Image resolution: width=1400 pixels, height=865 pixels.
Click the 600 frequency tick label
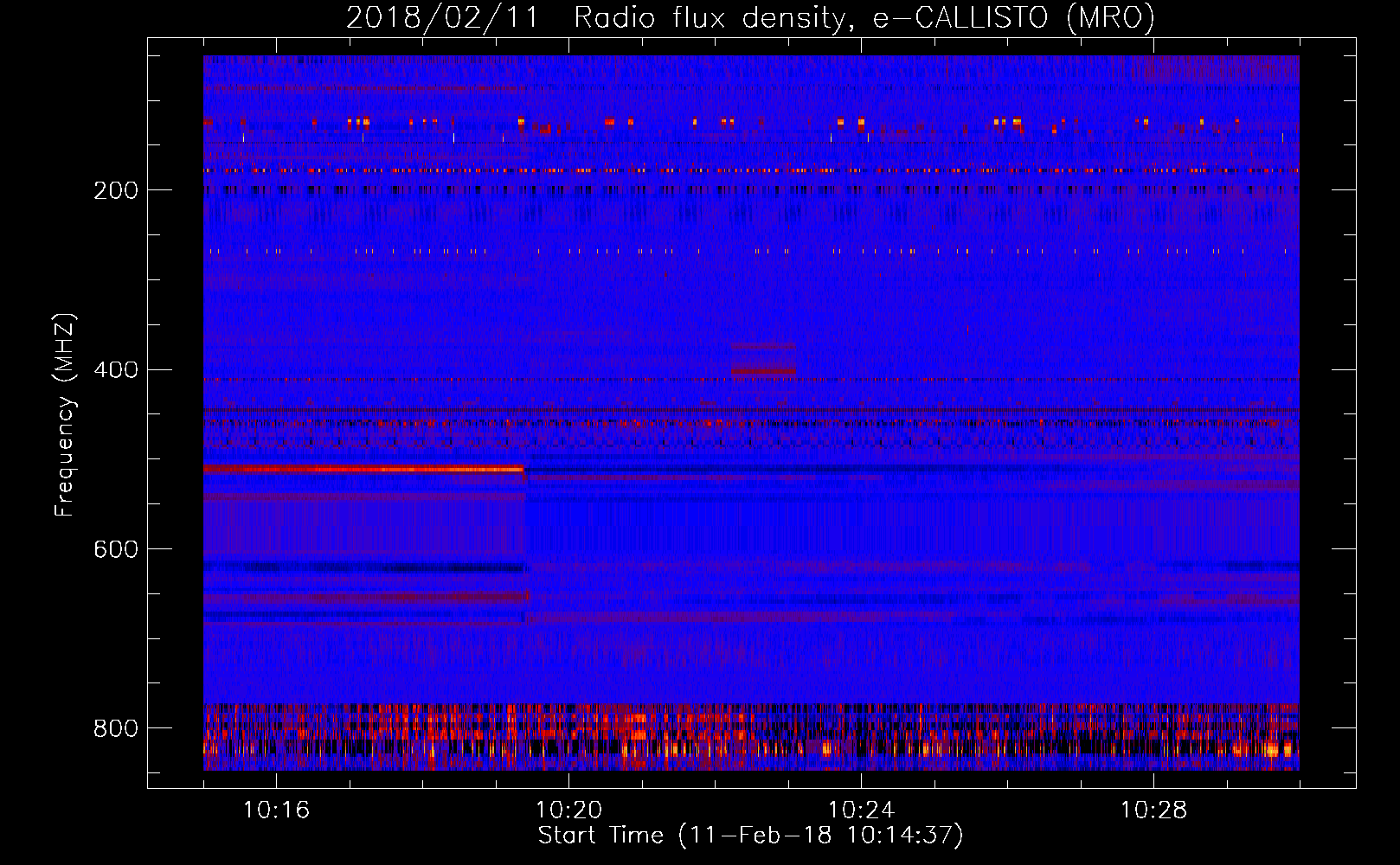click(x=116, y=550)
